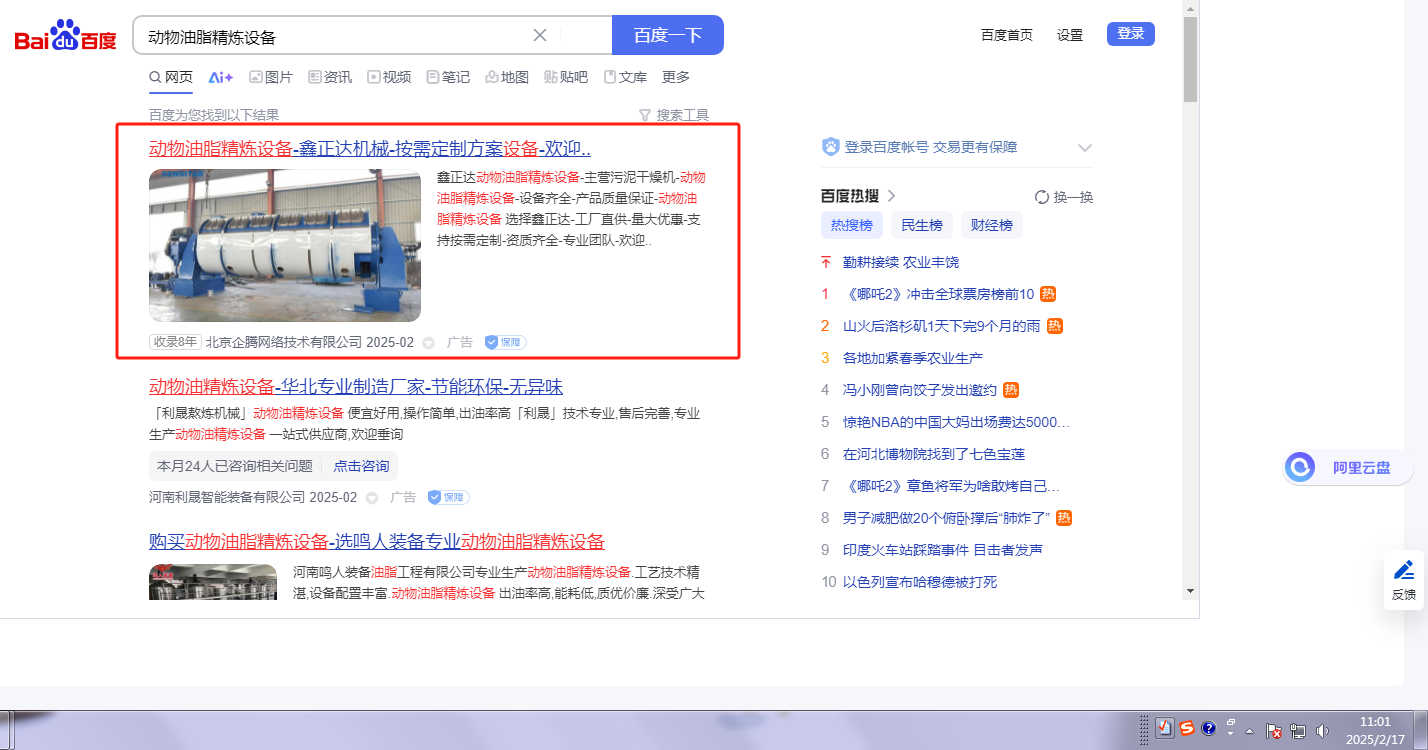Click the 保障 badge under 河南利晟智能装备有限公司
Screen dimensions: 1428x750
click(x=449, y=497)
